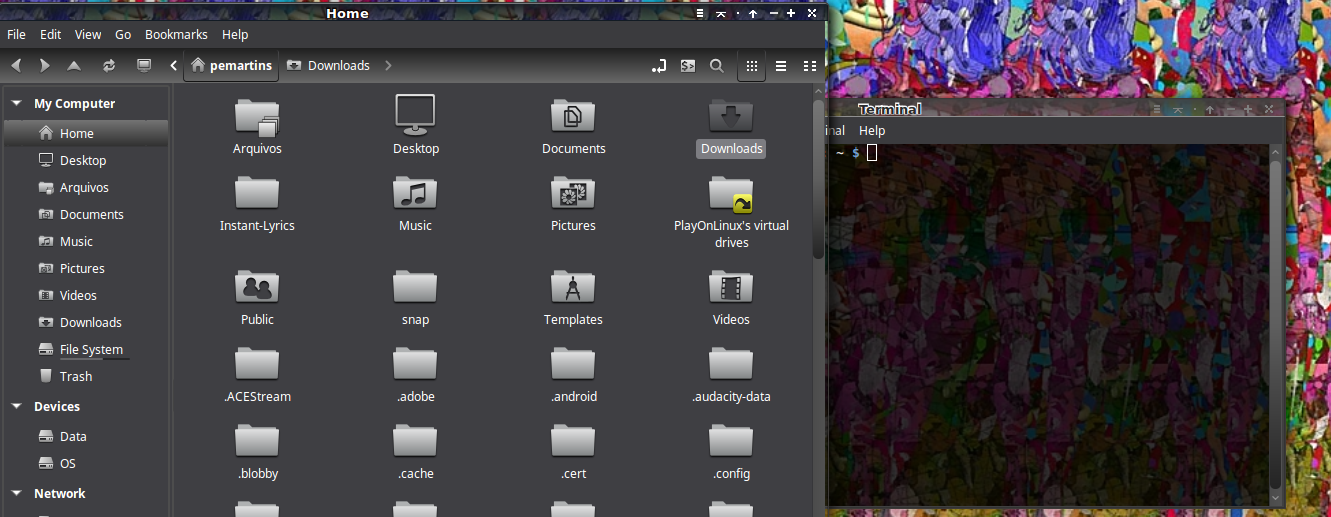The image size is (1331, 517).
Task: Select the .cache folder
Action: click(415, 440)
